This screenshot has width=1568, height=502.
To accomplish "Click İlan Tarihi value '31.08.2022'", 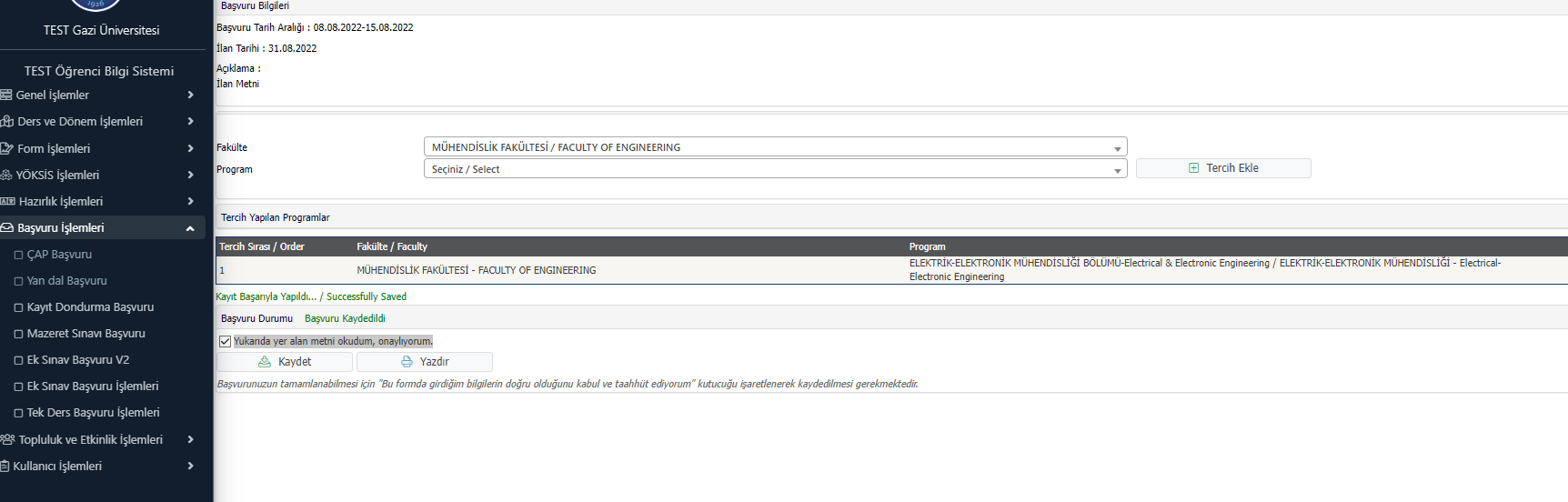I will click(292, 48).
